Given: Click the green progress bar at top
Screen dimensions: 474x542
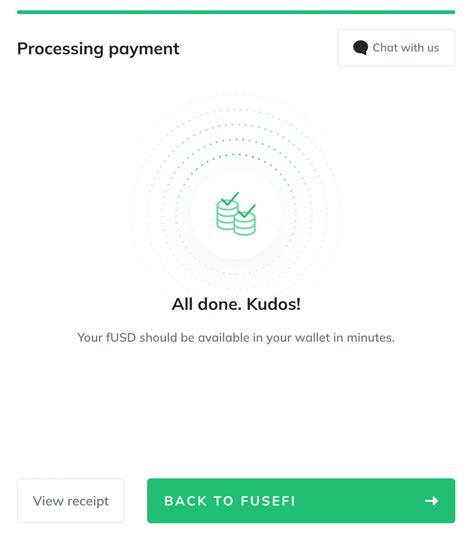Looking at the screenshot, I should (x=236, y=12).
